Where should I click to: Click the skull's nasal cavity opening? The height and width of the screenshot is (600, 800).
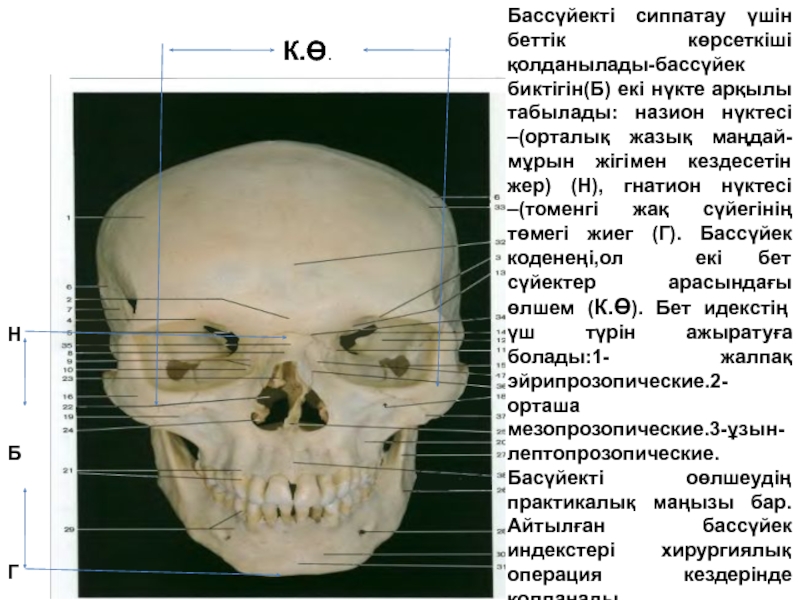286,397
